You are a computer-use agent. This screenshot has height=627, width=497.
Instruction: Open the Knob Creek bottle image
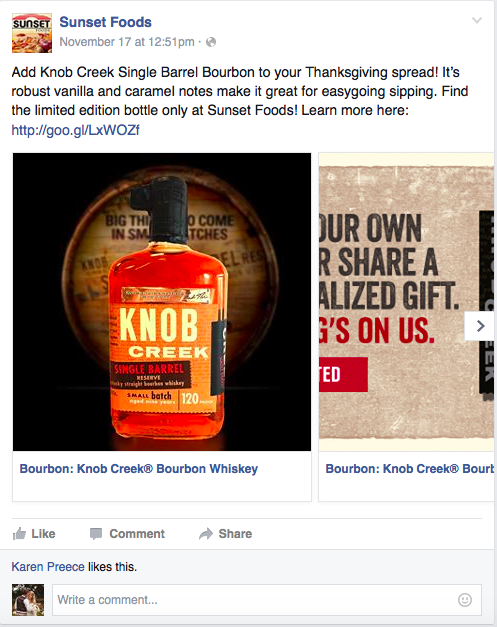pos(162,302)
